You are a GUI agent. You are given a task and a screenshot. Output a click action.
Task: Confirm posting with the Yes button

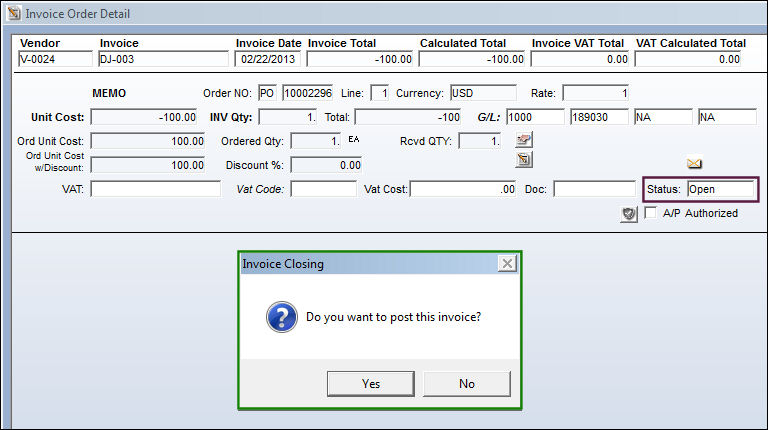pos(371,383)
